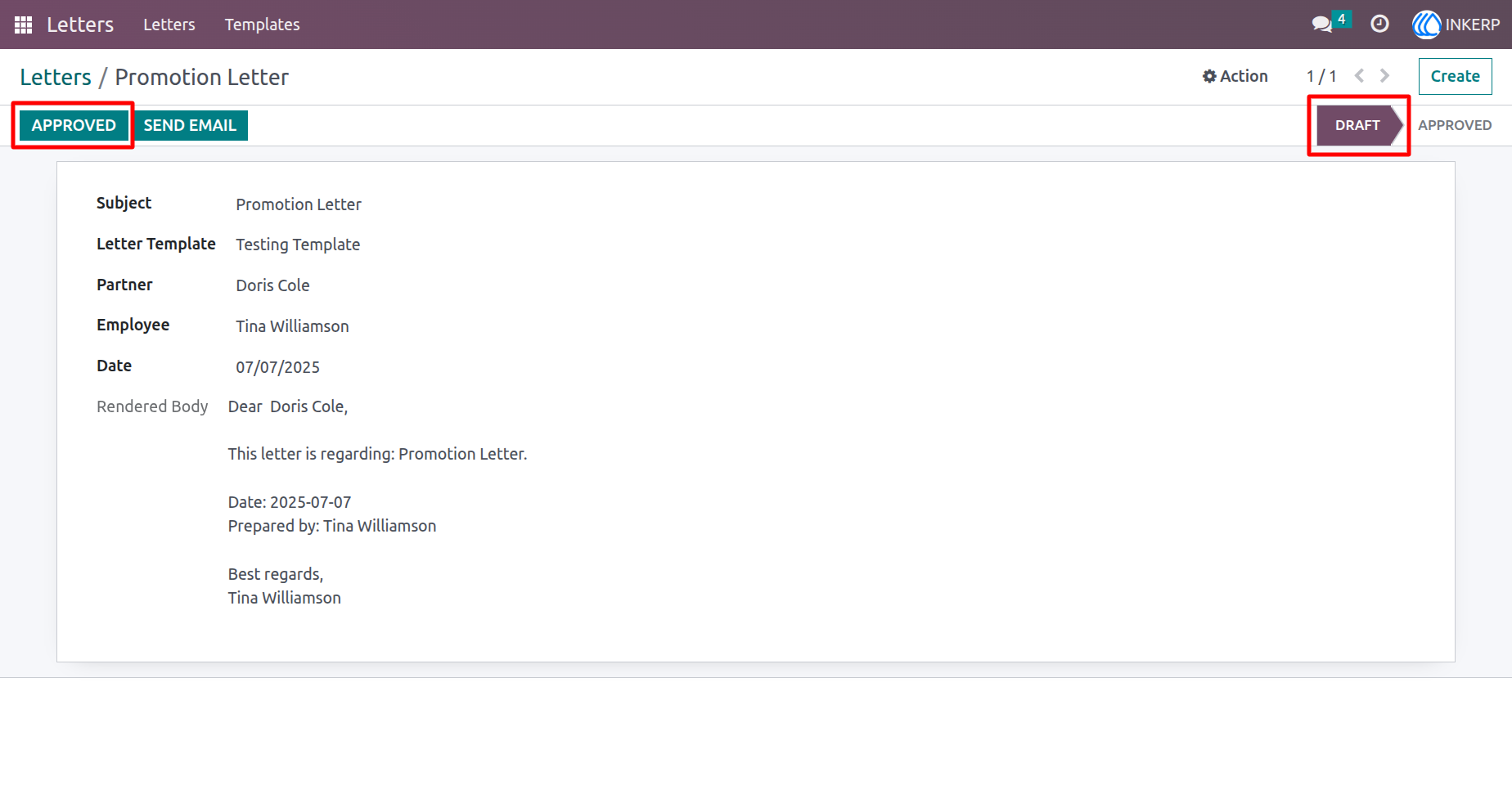Click the Subject field label
This screenshot has height=790, width=1512.
(x=124, y=203)
